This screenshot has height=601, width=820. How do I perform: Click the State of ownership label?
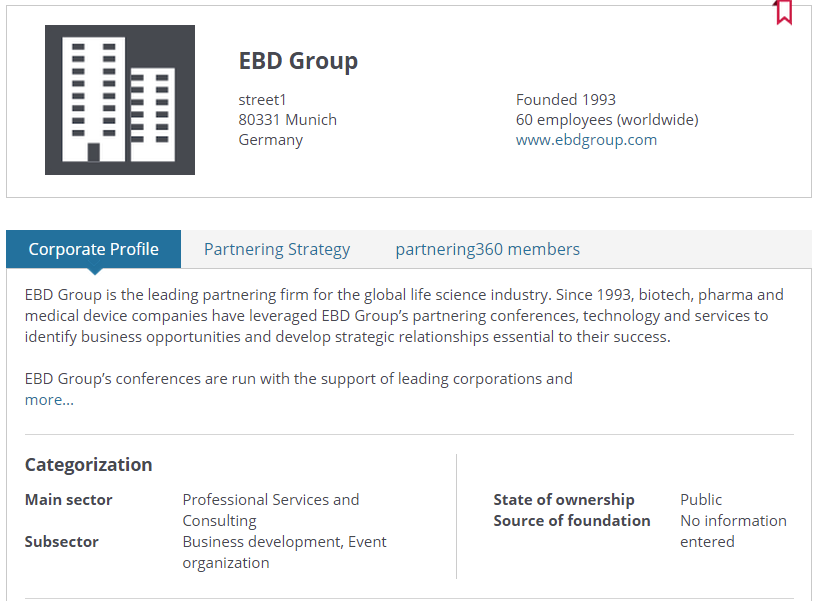click(564, 500)
